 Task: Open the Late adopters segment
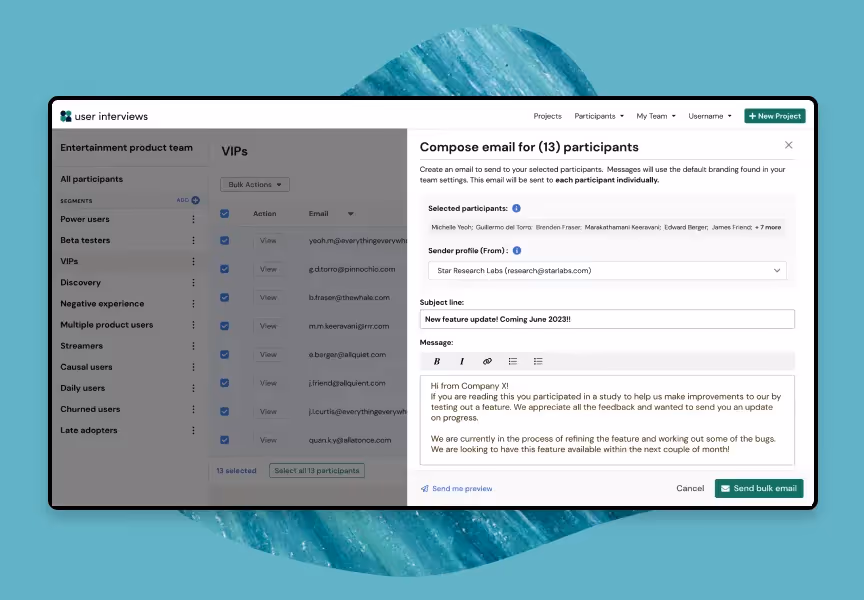pyautogui.click(x=89, y=430)
